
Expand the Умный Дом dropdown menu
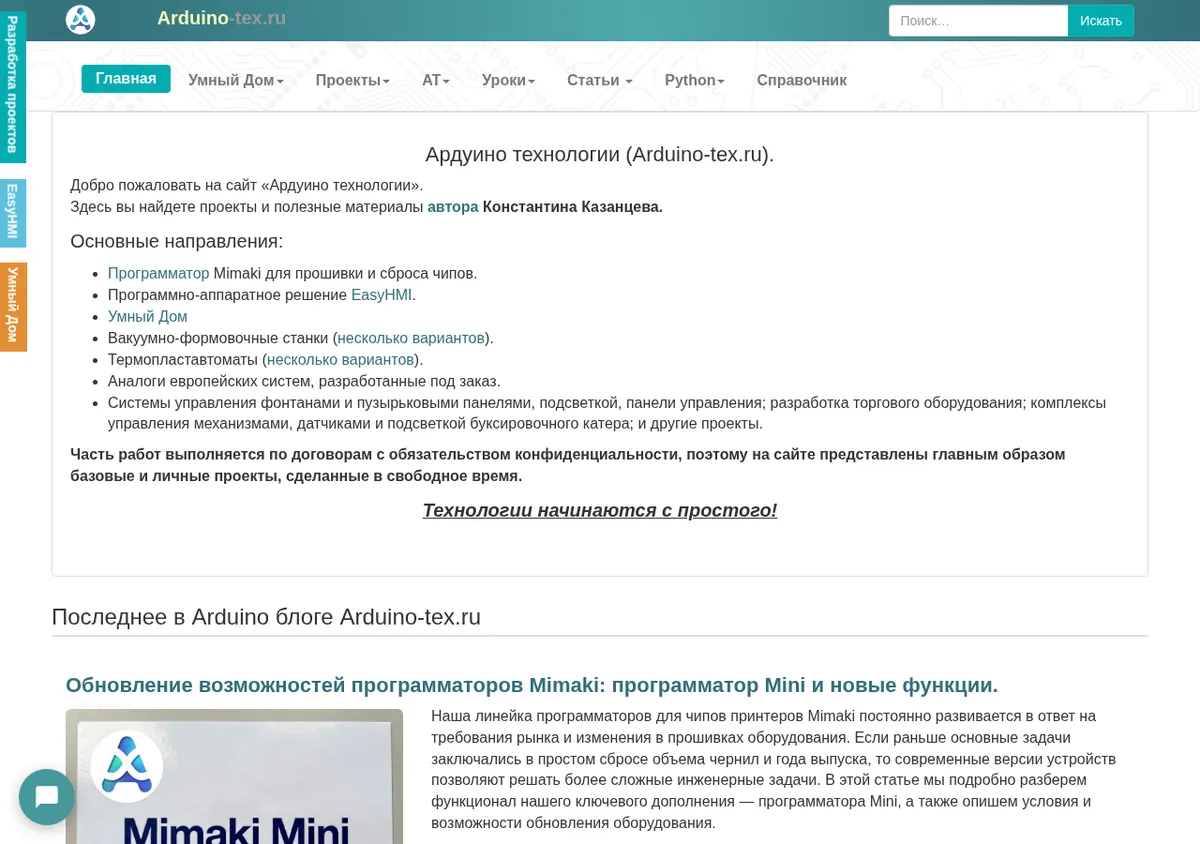pos(236,80)
